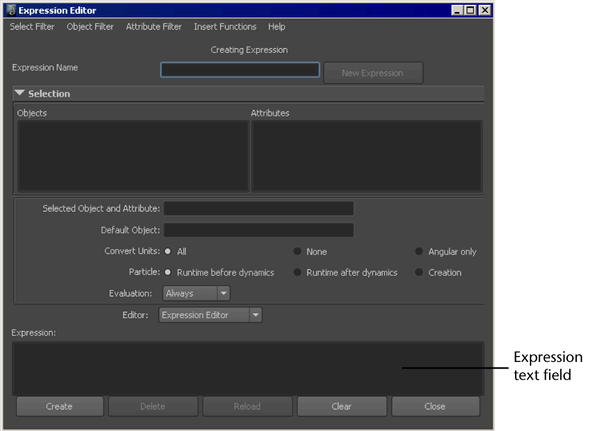Open the Evaluation dropdown set to Always
The height and width of the screenshot is (431, 599).
tap(196, 293)
